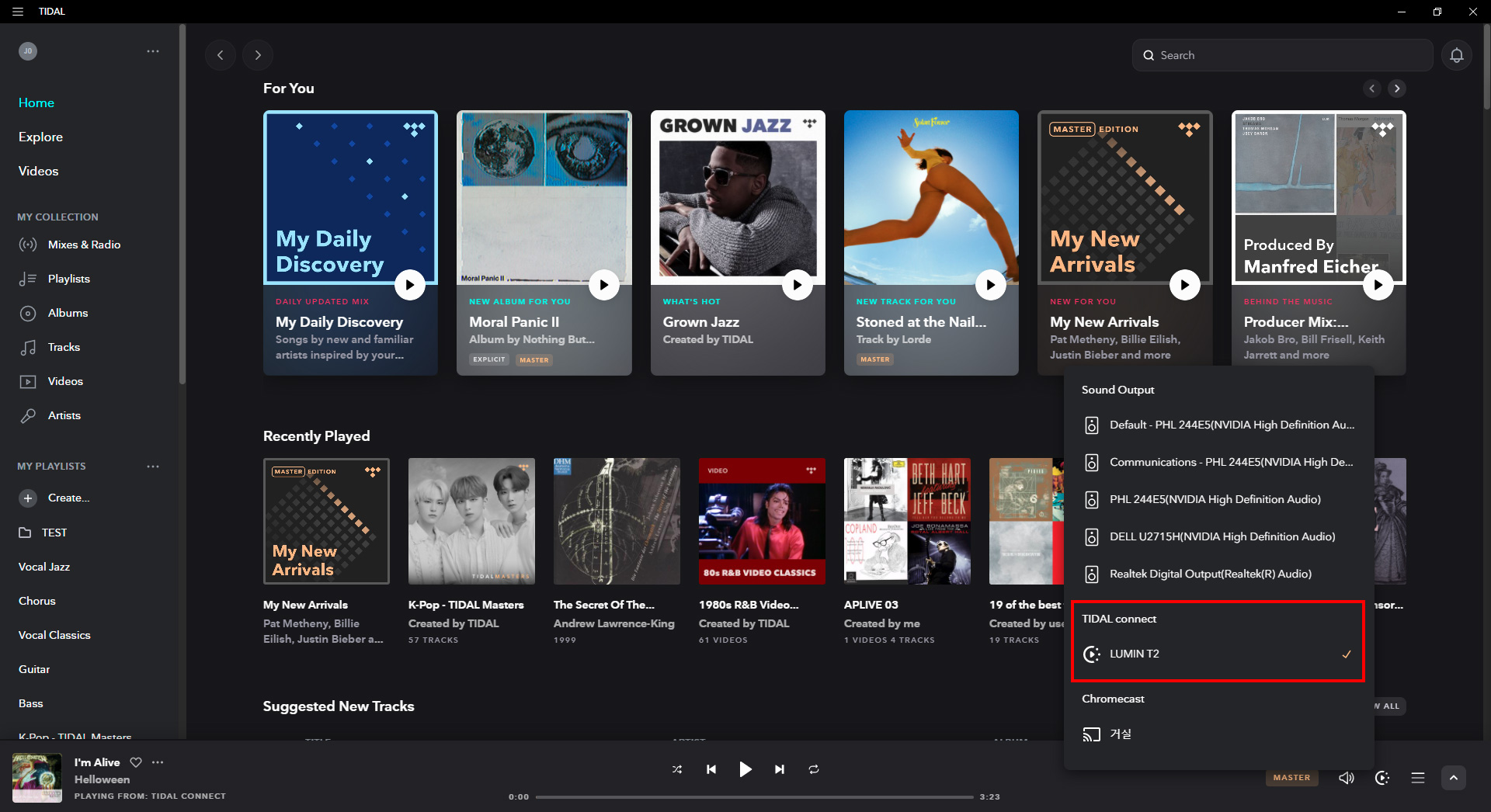Image resolution: width=1491 pixels, height=812 pixels.
Task: Click the Search input field
Action: click(x=1282, y=55)
